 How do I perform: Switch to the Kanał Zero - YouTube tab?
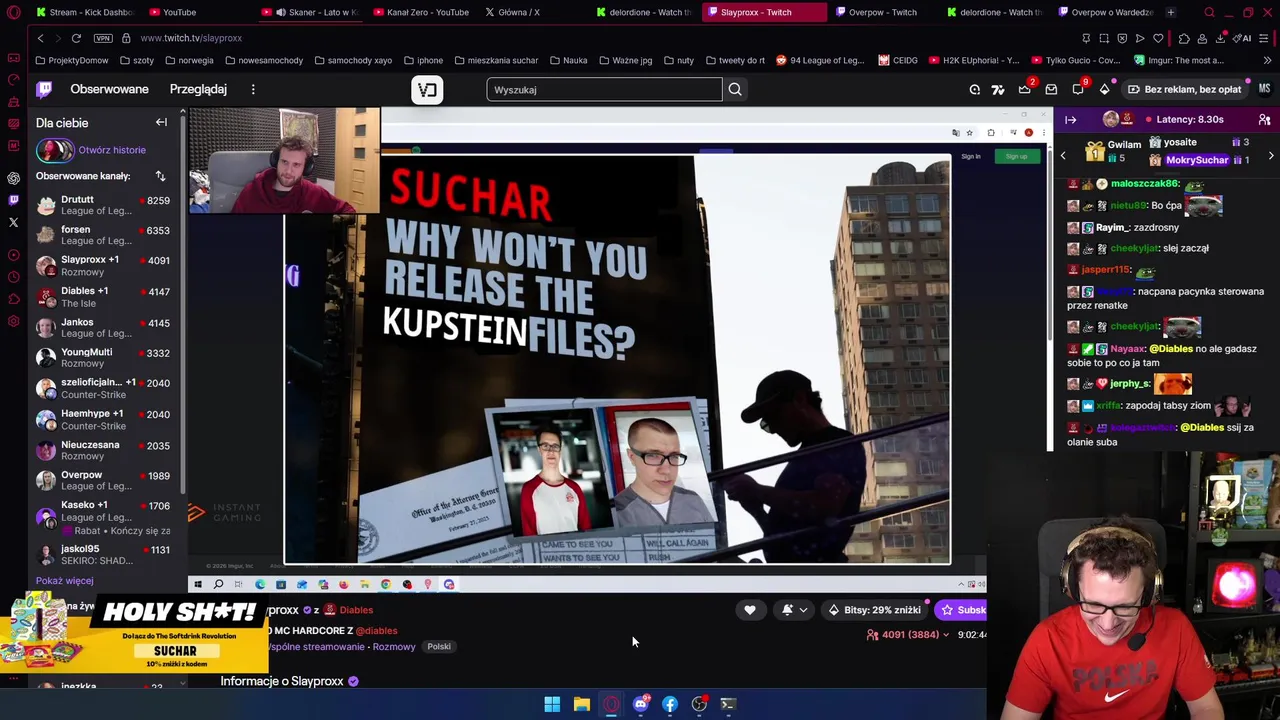point(420,12)
